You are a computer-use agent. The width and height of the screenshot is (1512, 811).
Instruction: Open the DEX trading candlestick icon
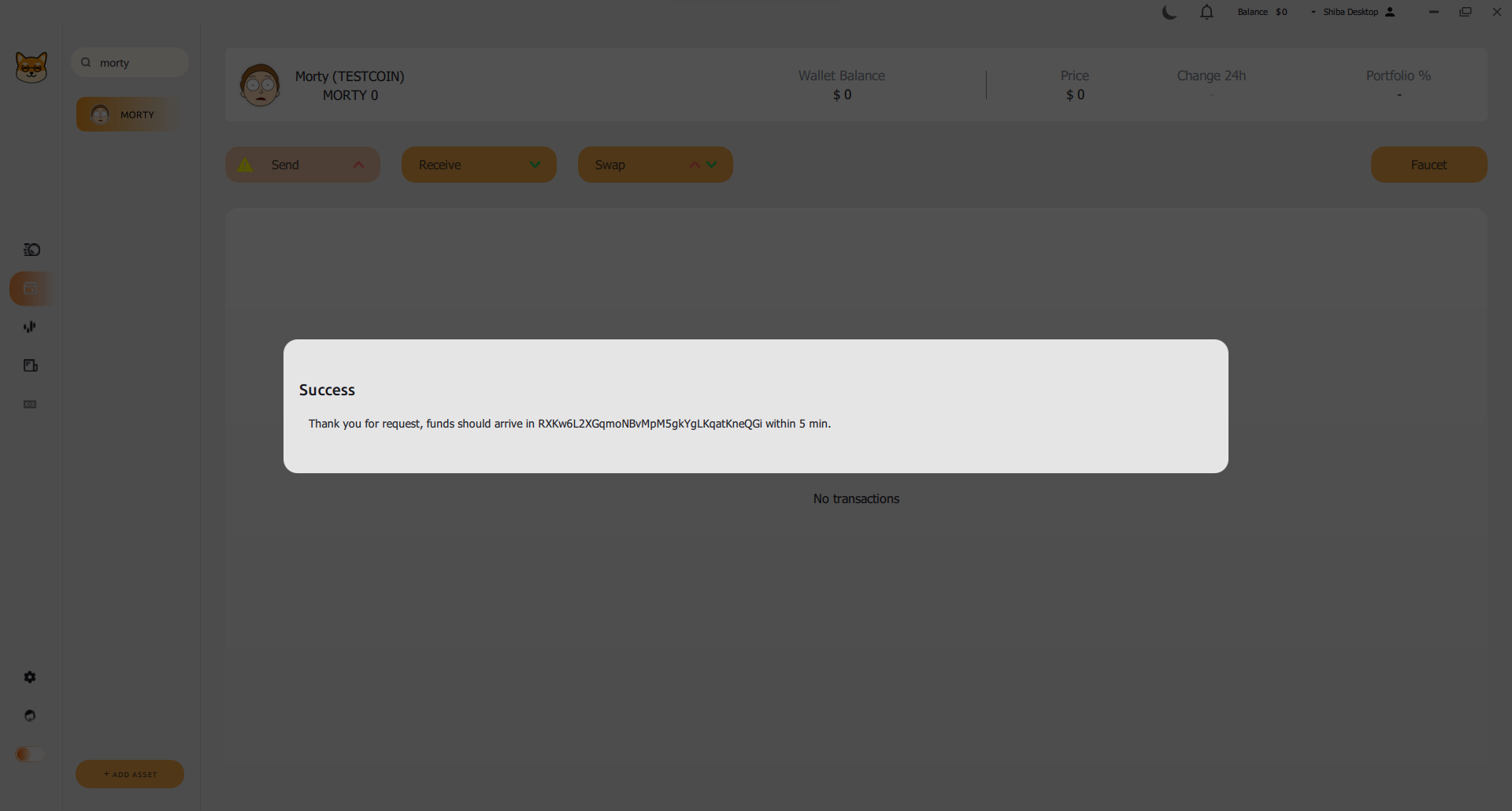click(x=30, y=327)
